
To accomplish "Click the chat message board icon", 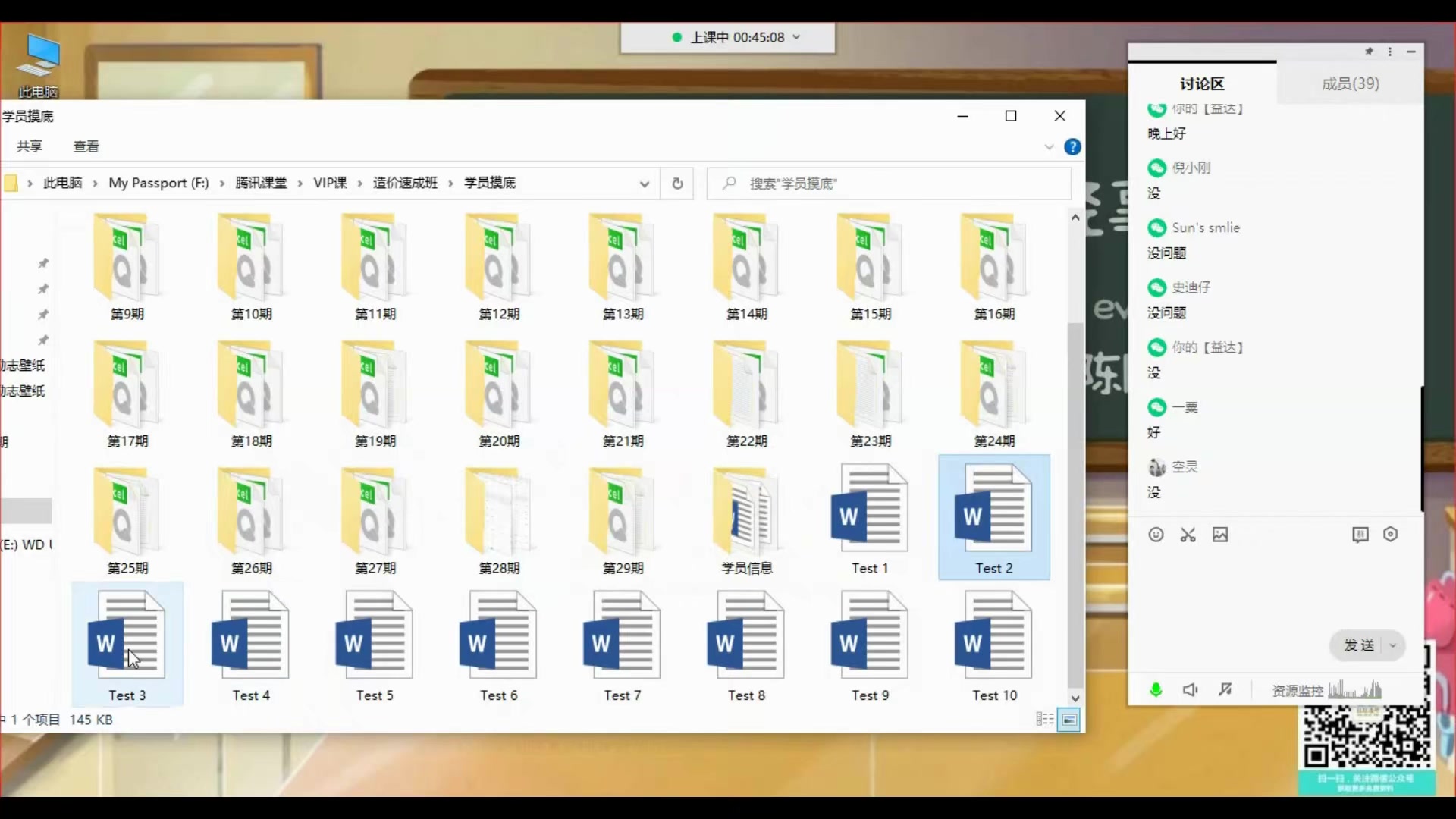I will click(x=1360, y=535).
